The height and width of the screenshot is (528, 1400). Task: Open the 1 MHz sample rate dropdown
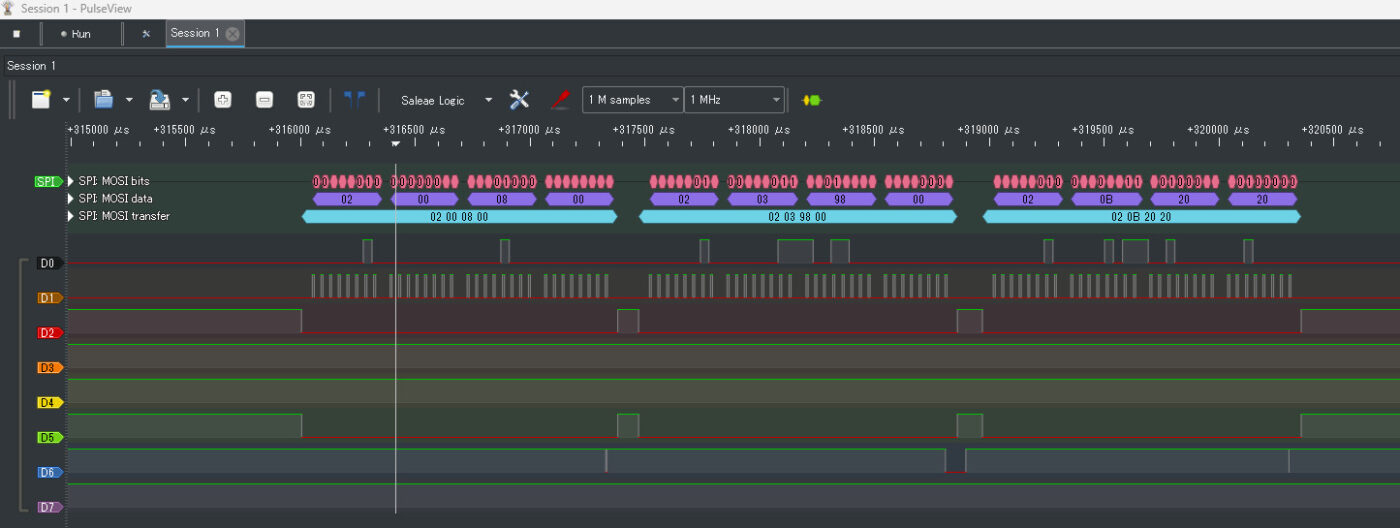(735, 100)
